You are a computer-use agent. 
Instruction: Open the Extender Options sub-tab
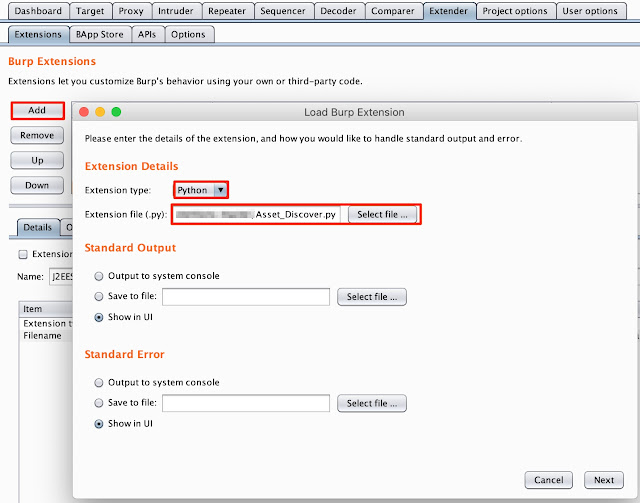(188, 35)
